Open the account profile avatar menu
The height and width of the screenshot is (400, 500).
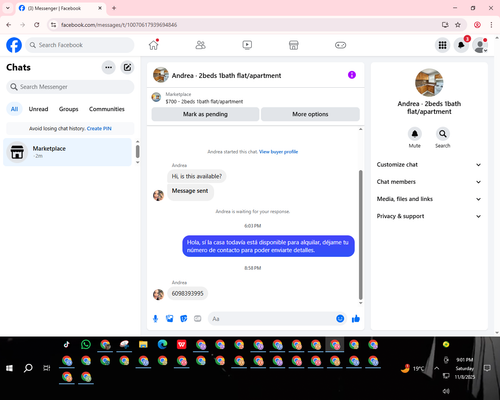coord(480,45)
